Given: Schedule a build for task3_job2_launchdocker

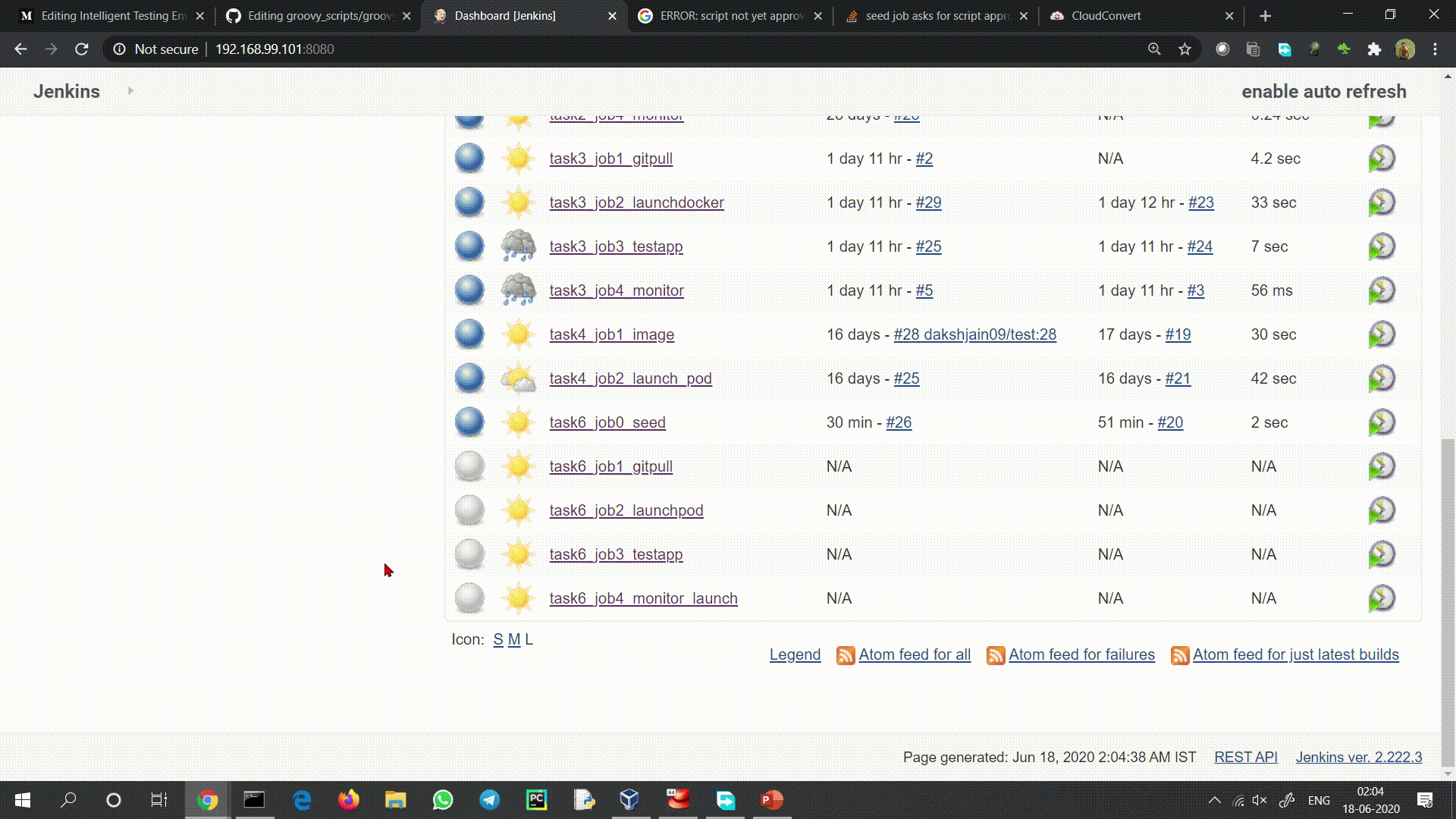Looking at the screenshot, I should [x=1382, y=202].
